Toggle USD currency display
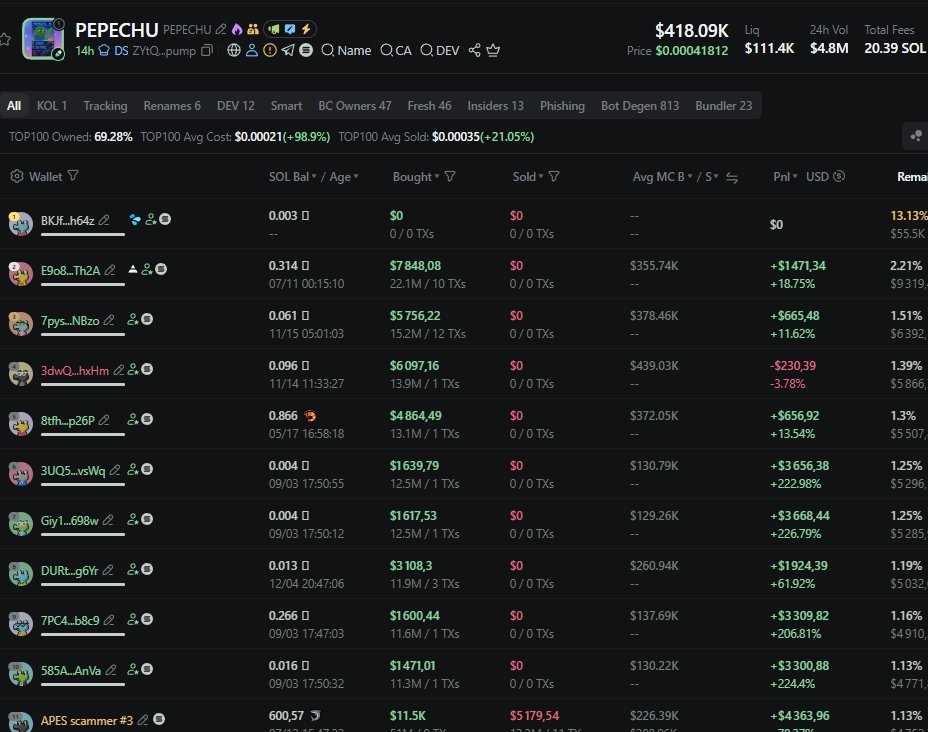Viewport: 928px width, 732px height. coord(826,176)
